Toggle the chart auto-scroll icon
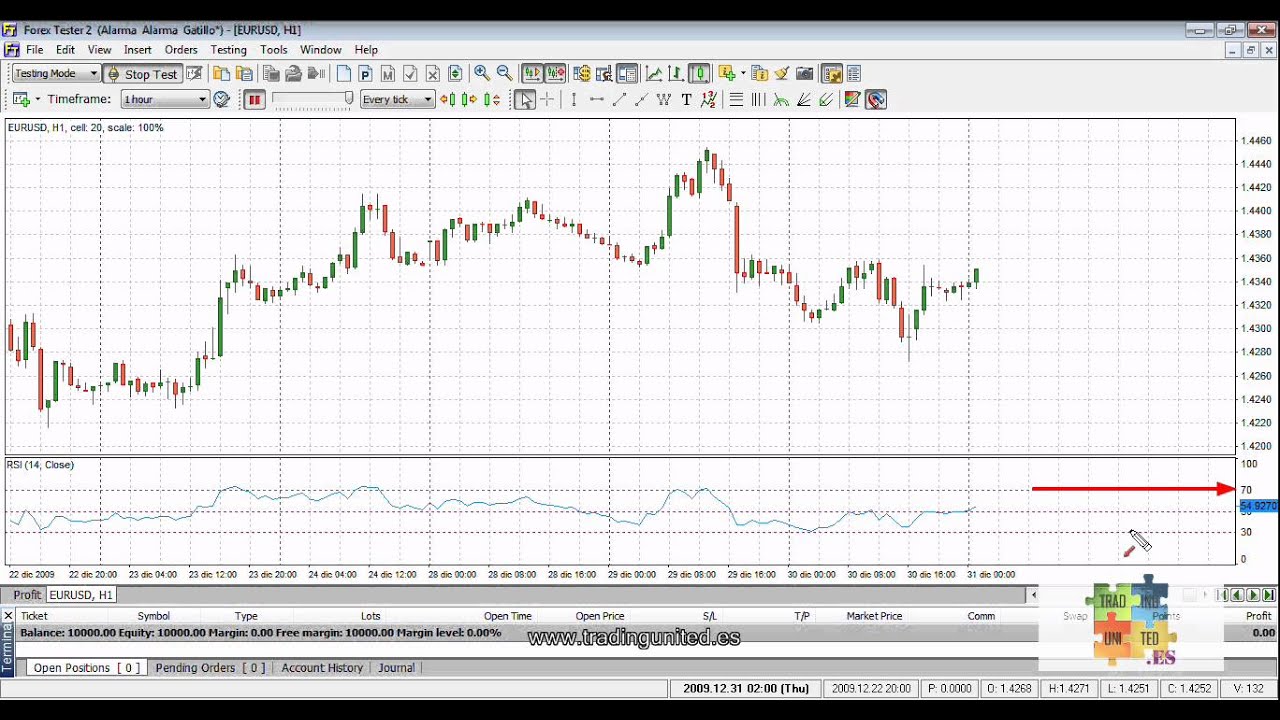 [x=532, y=73]
